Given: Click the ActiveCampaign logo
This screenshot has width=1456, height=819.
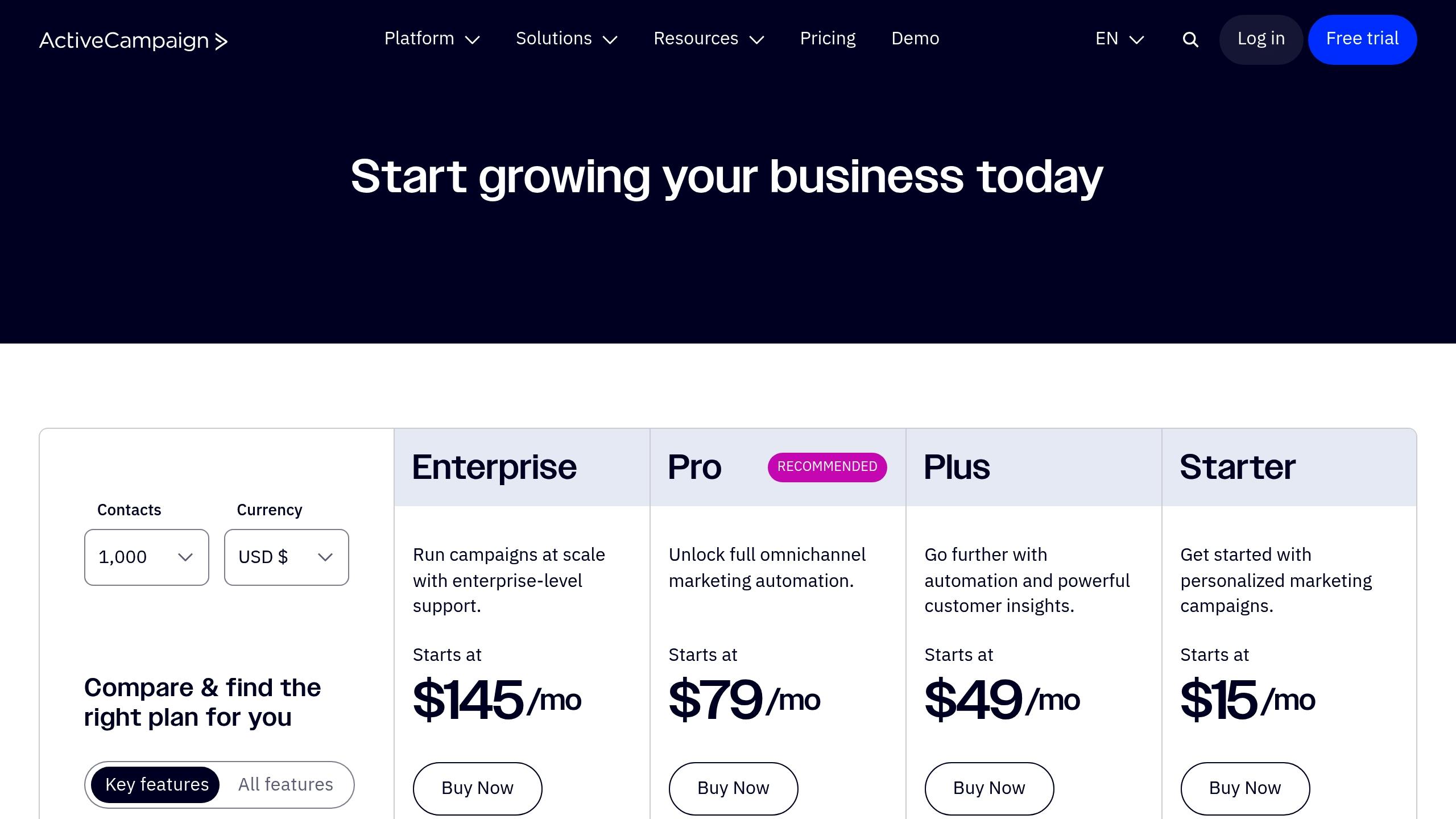Looking at the screenshot, I should tap(133, 40).
